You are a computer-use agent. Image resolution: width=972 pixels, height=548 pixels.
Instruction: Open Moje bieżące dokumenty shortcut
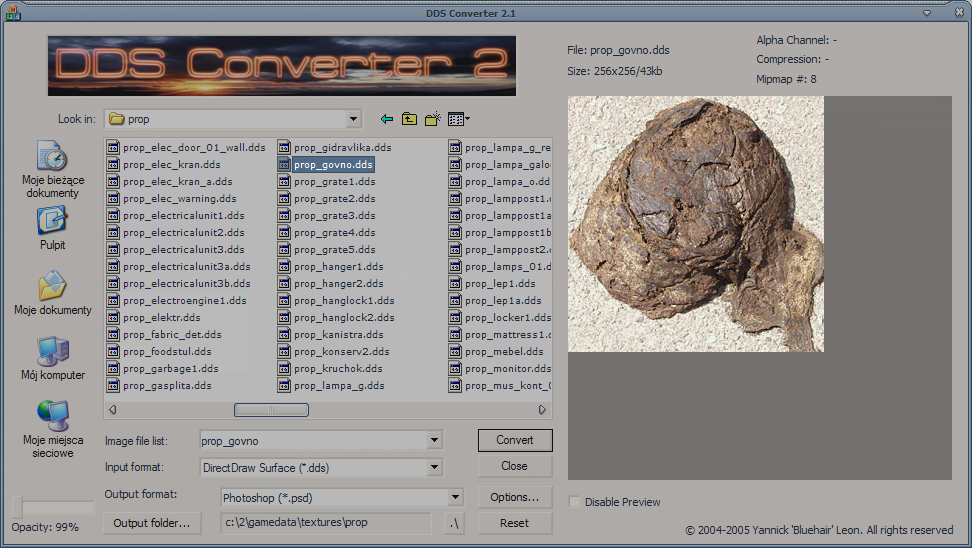click(x=52, y=169)
